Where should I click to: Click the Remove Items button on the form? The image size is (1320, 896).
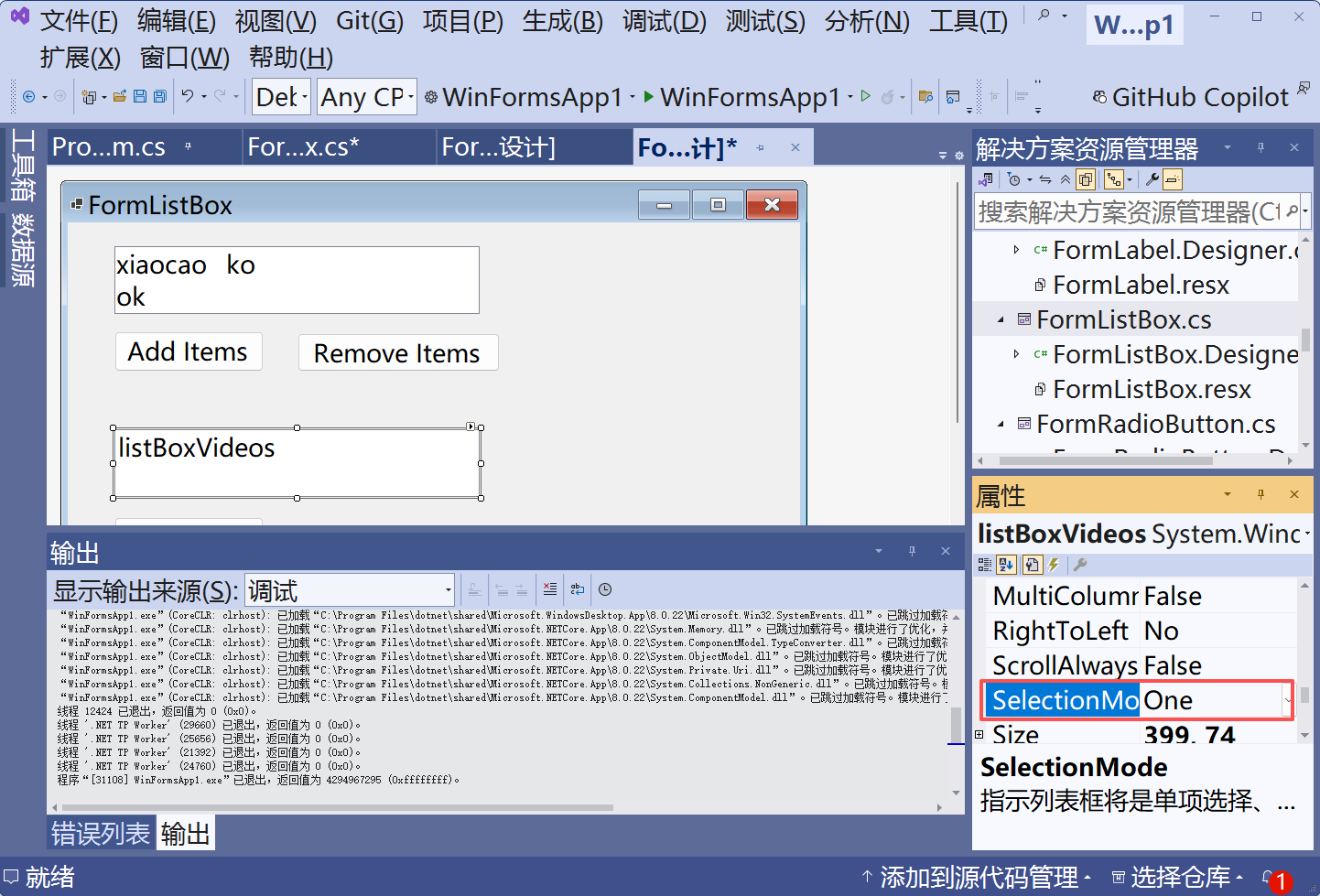(x=397, y=352)
